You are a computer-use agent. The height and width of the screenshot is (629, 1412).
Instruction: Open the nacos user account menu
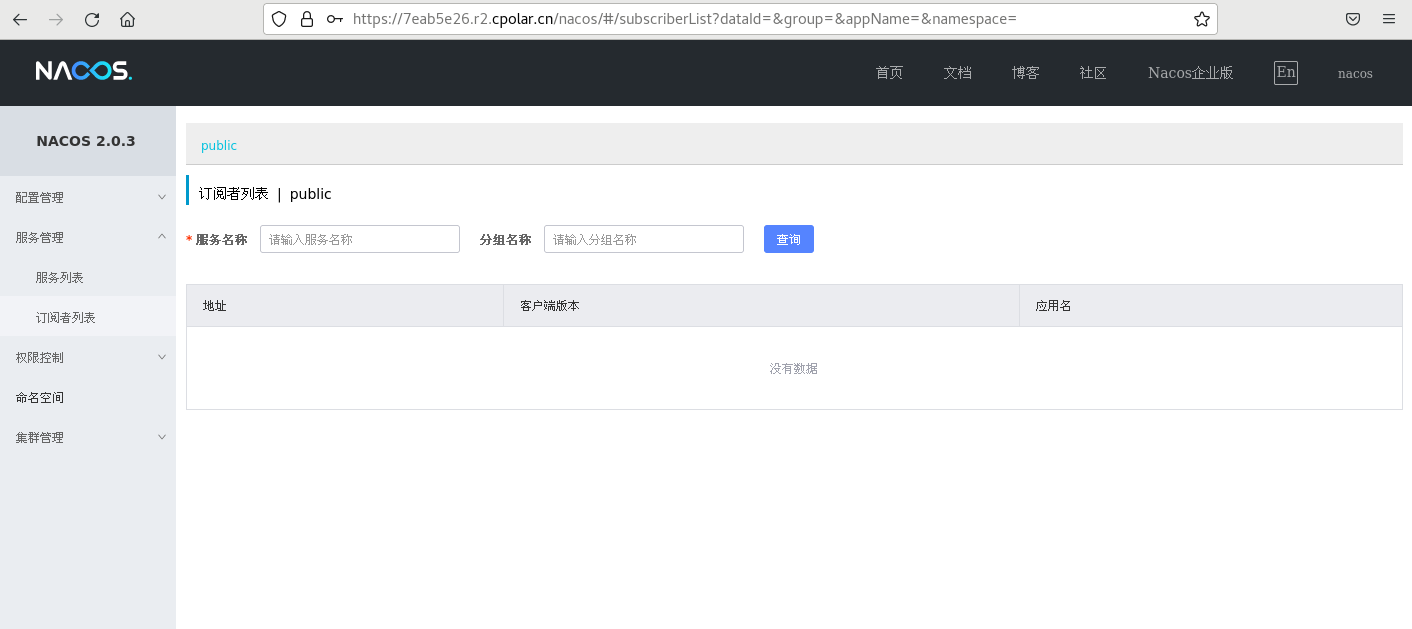pos(1355,73)
